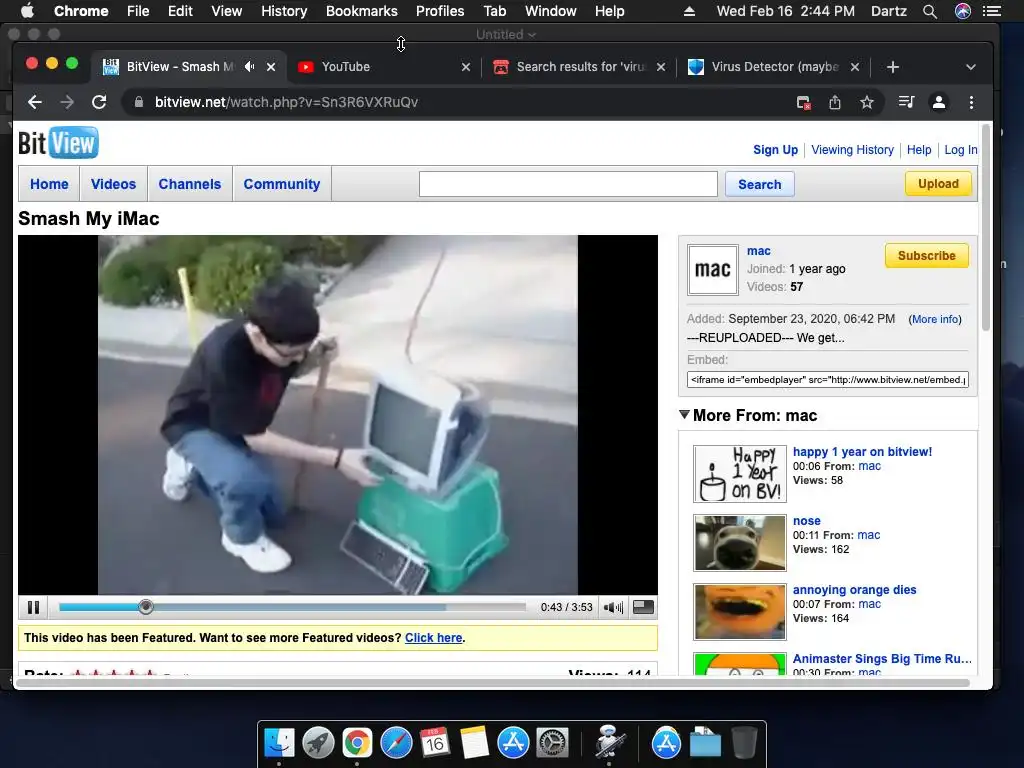Click the buffered part of video progress bar
This screenshot has width=1024, height=768.
click(300, 607)
